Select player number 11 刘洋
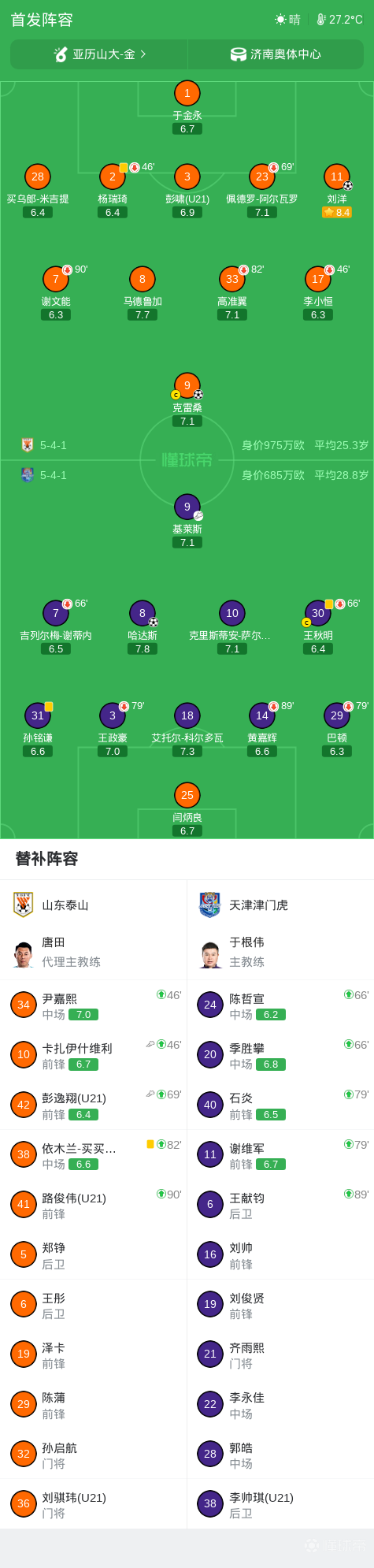The height and width of the screenshot is (1568, 374). click(x=337, y=177)
